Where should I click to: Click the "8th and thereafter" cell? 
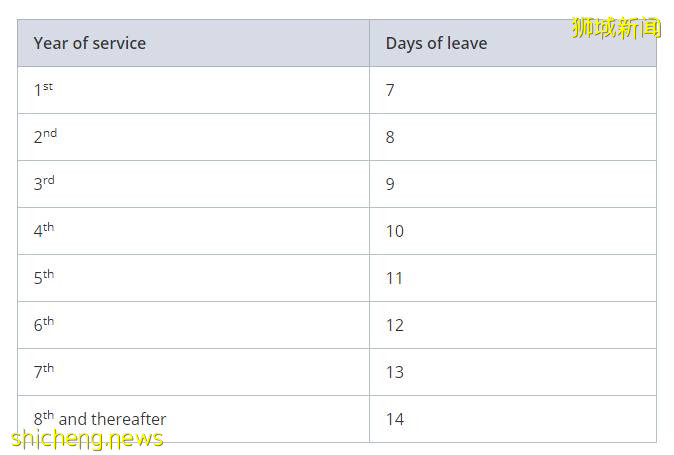(100, 419)
